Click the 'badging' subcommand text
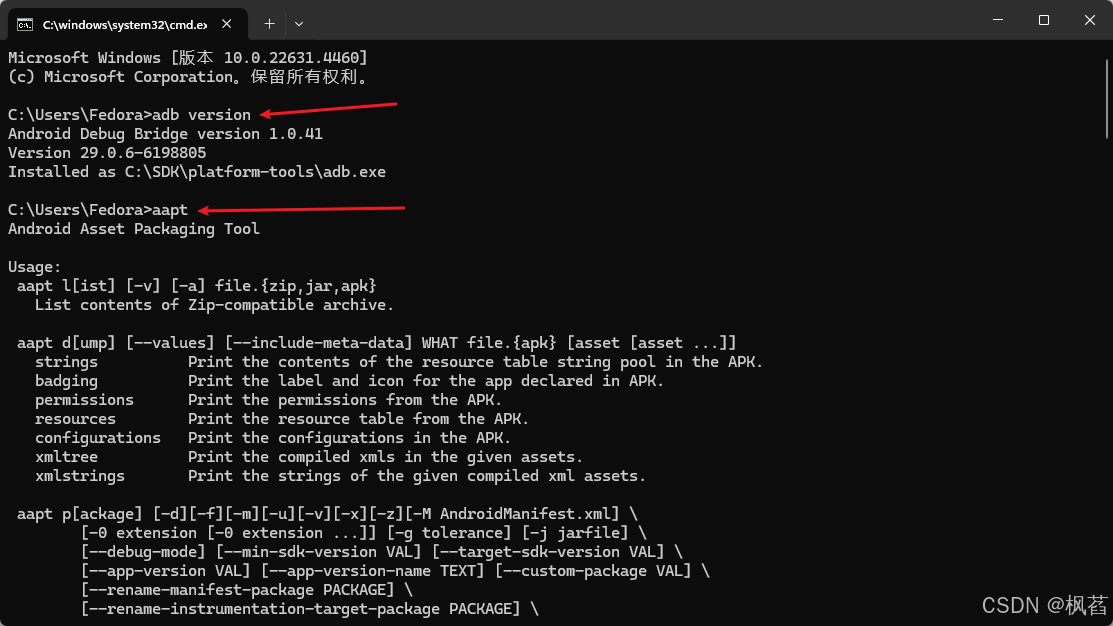The height and width of the screenshot is (626, 1113). 67,381
